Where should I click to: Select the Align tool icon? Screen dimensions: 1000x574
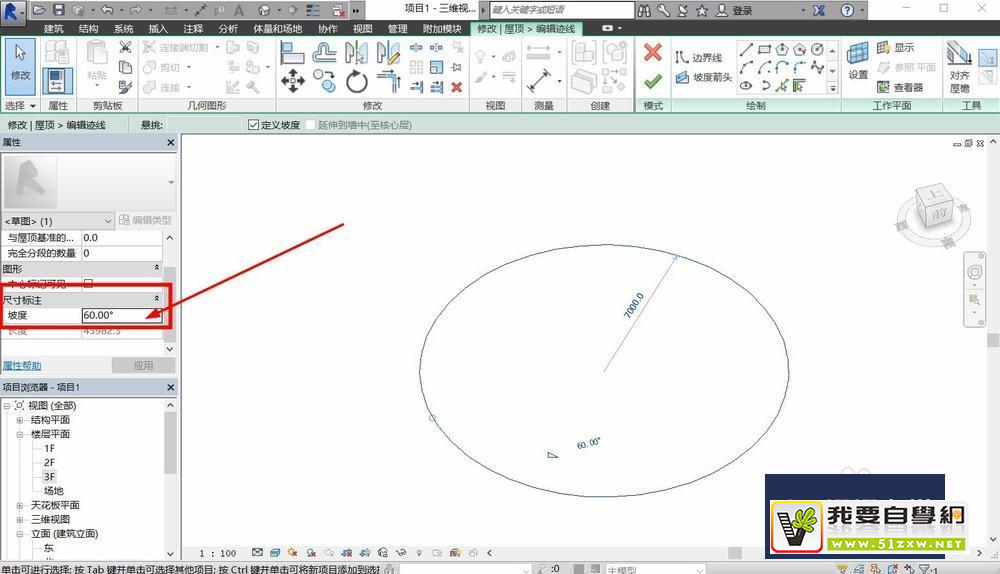click(292, 52)
